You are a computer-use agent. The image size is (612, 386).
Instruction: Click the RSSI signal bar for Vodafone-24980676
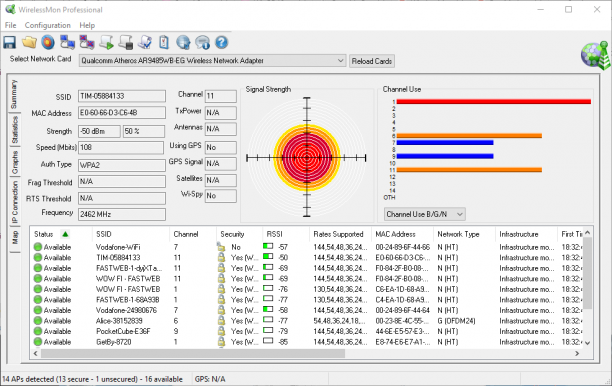[268, 310]
